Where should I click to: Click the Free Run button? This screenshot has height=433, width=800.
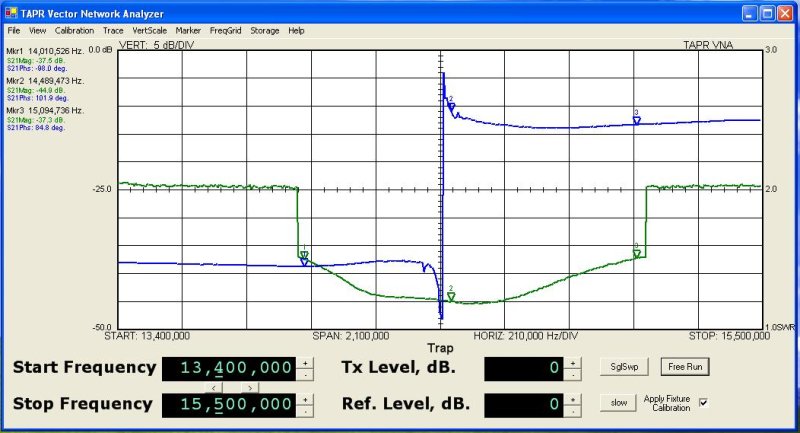pos(685,367)
